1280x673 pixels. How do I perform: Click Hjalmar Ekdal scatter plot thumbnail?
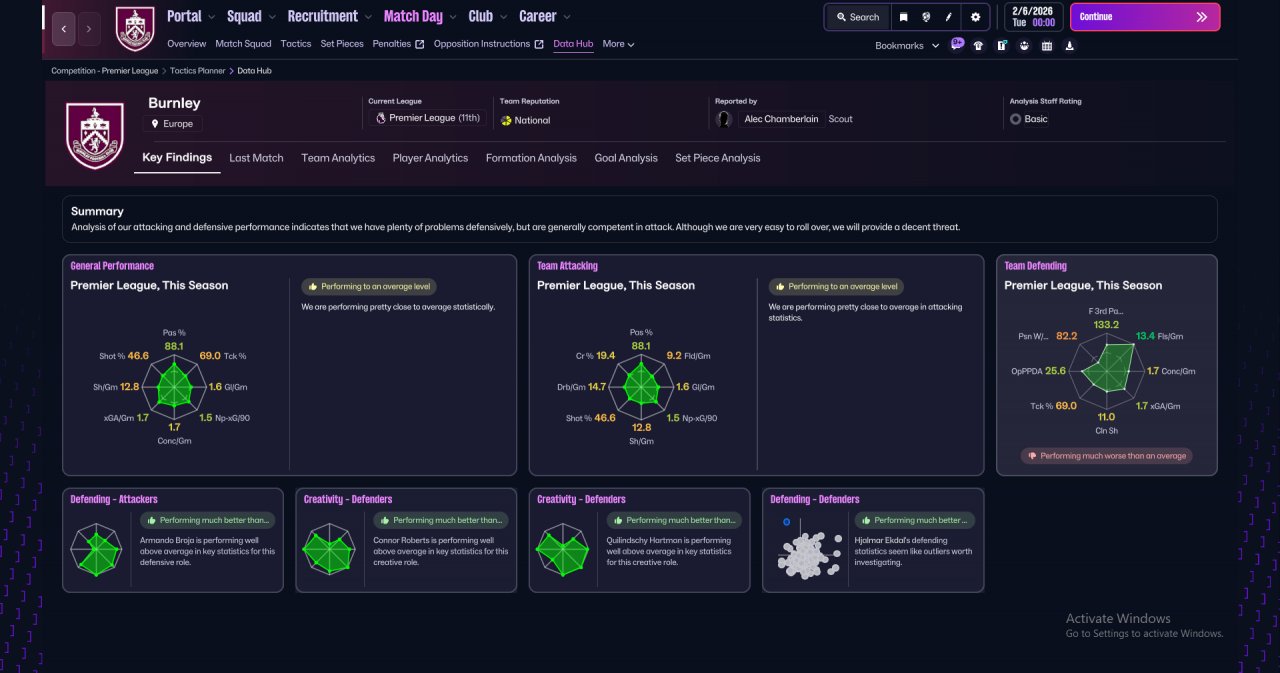(x=807, y=550)
